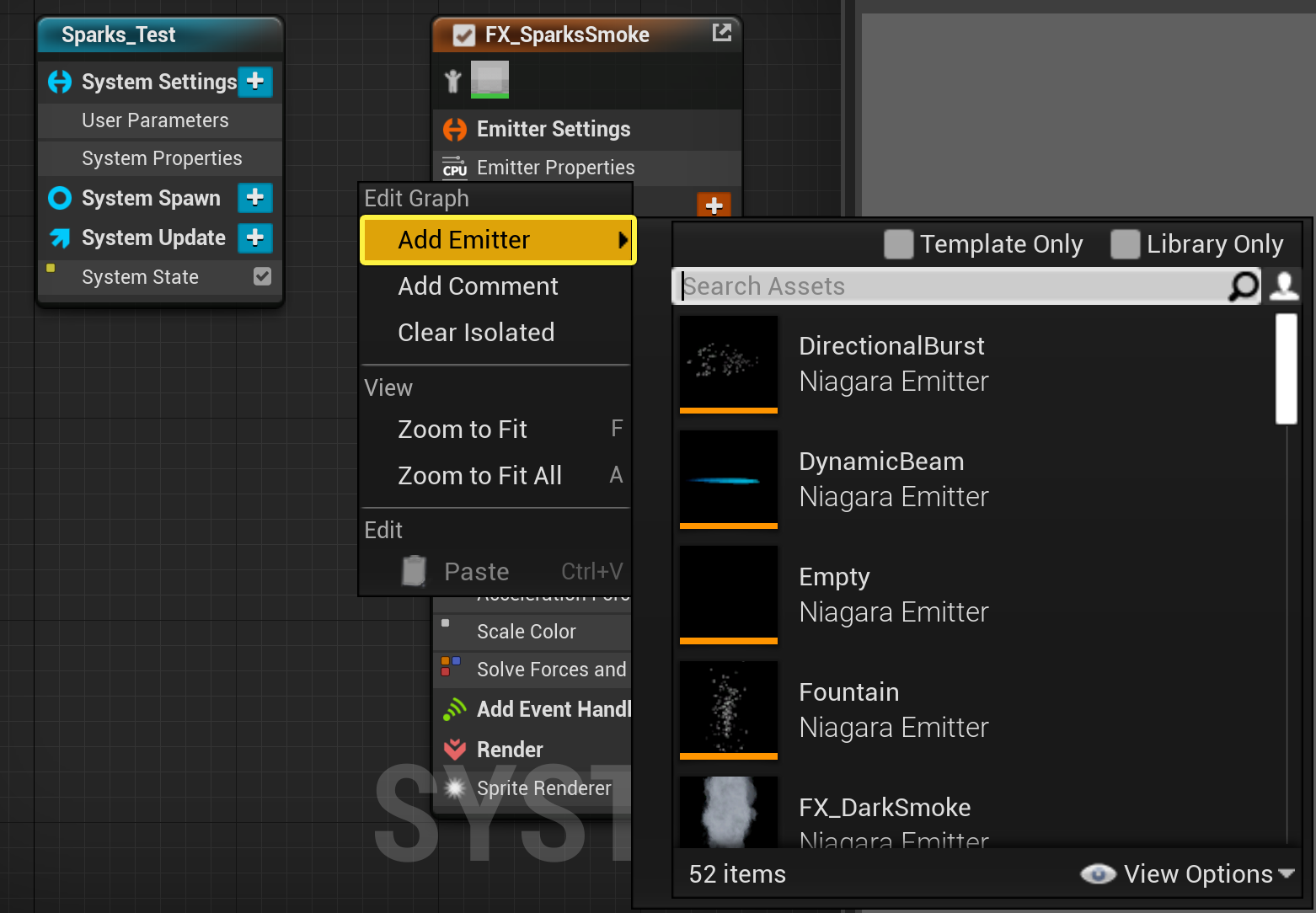The height and width of the screenshot is (913, 1316).
Task: Select the Sprite Renderer row
Action: pyautogui.click(x=532, y=788)
